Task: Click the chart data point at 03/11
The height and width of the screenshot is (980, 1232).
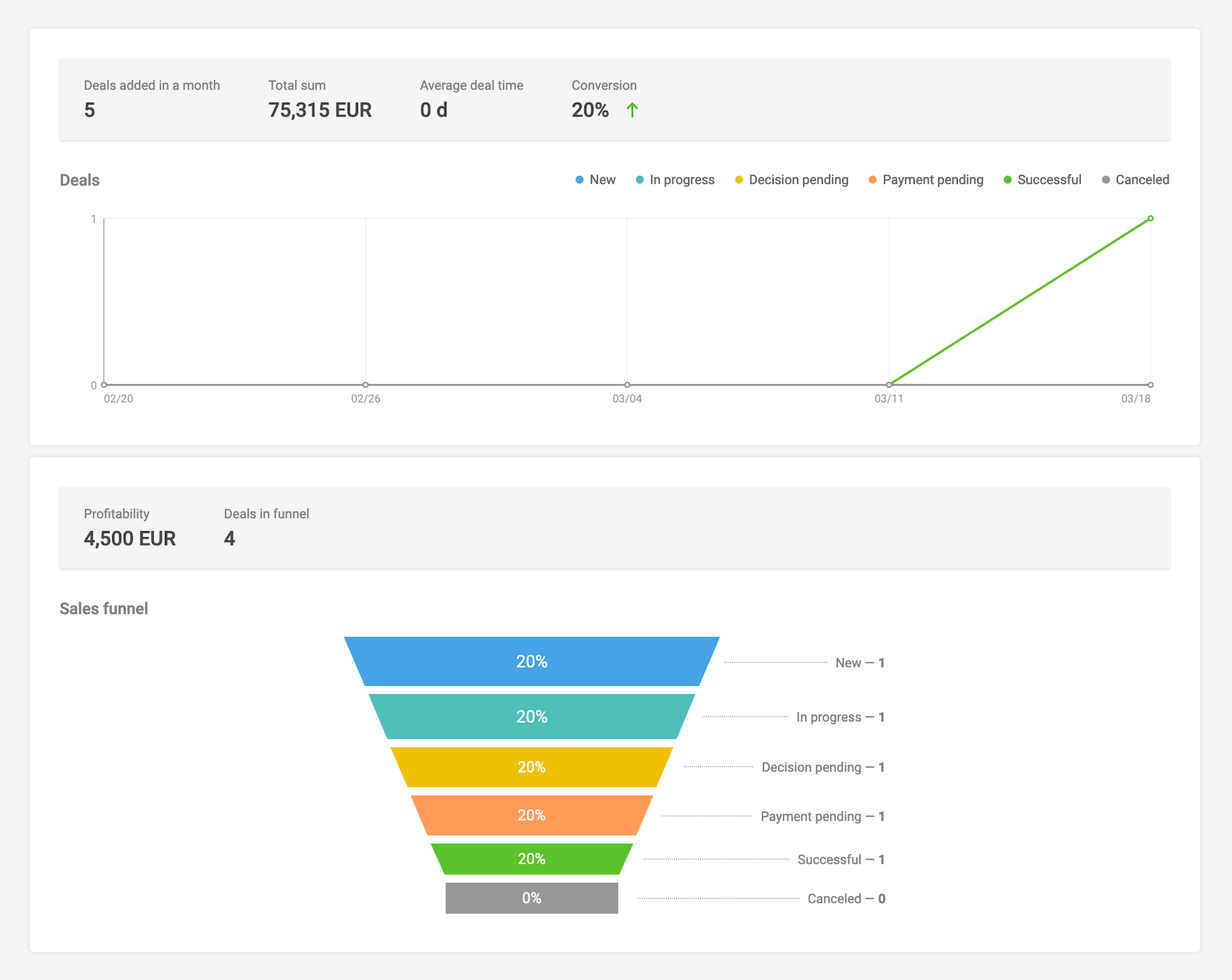Action: pos(889,385)
